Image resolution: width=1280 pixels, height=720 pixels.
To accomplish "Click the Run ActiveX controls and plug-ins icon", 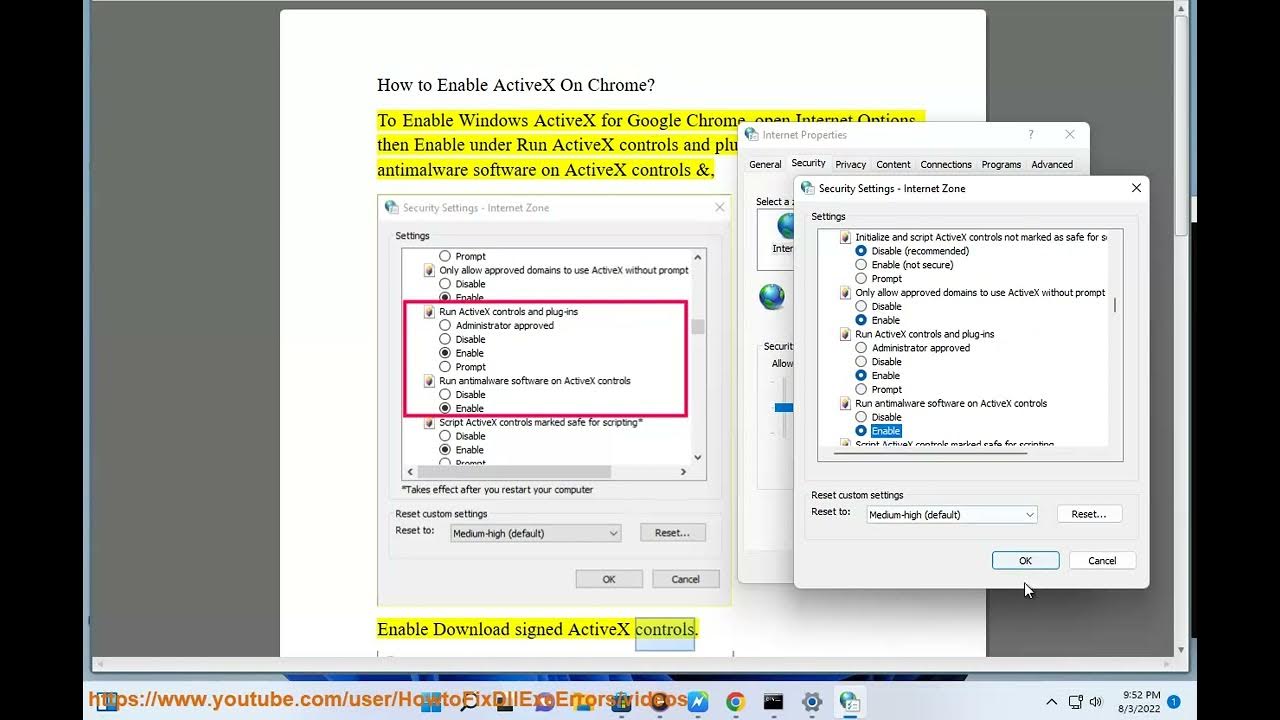I will coord(846,334).
